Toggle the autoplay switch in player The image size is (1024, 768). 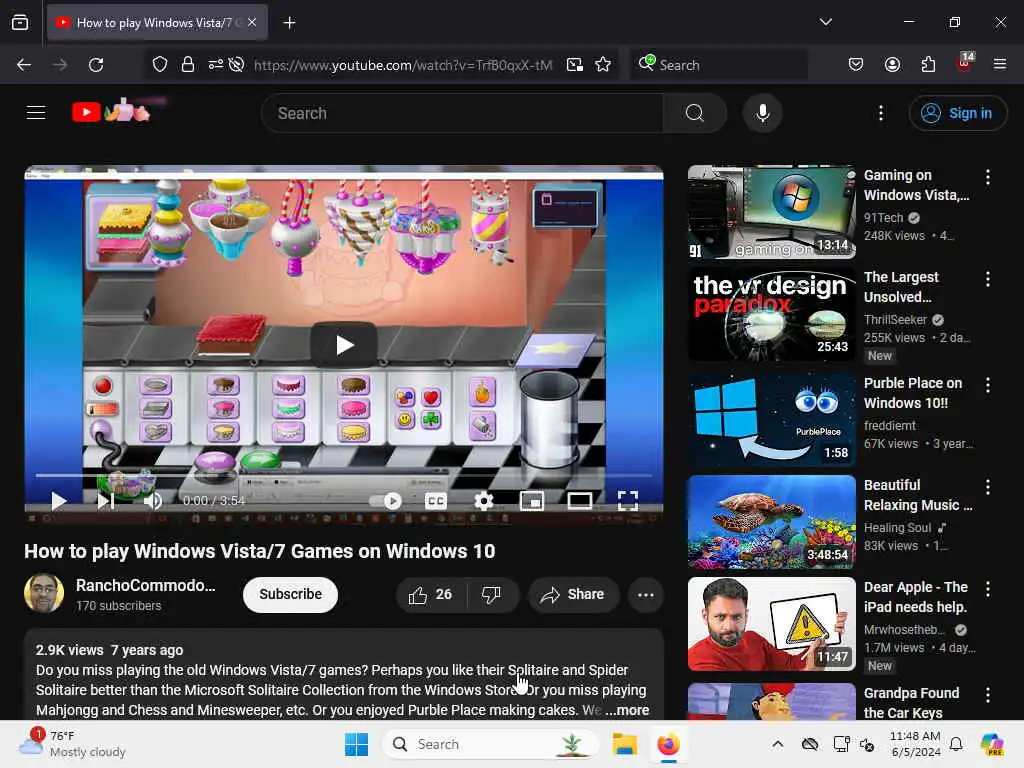[385, 501]
